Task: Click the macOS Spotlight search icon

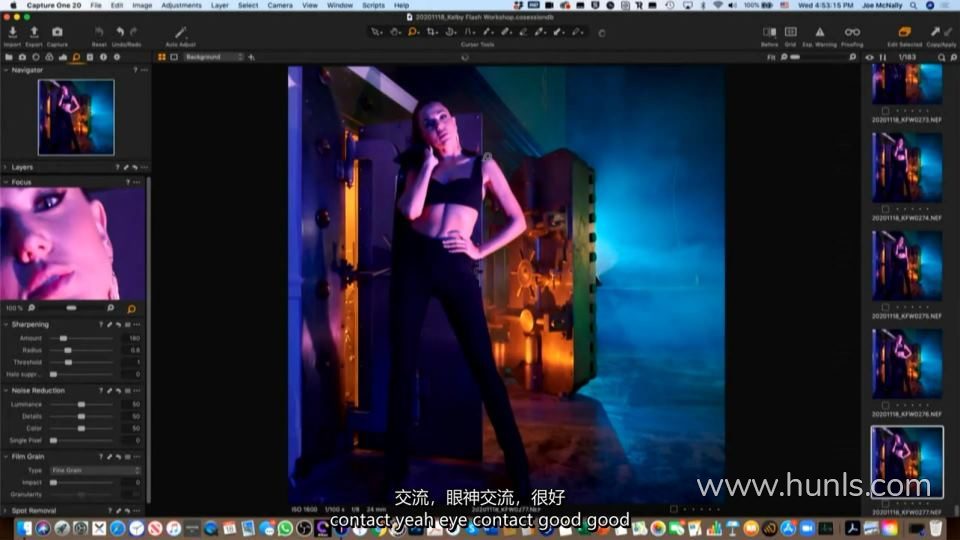Action: (913, 5)
